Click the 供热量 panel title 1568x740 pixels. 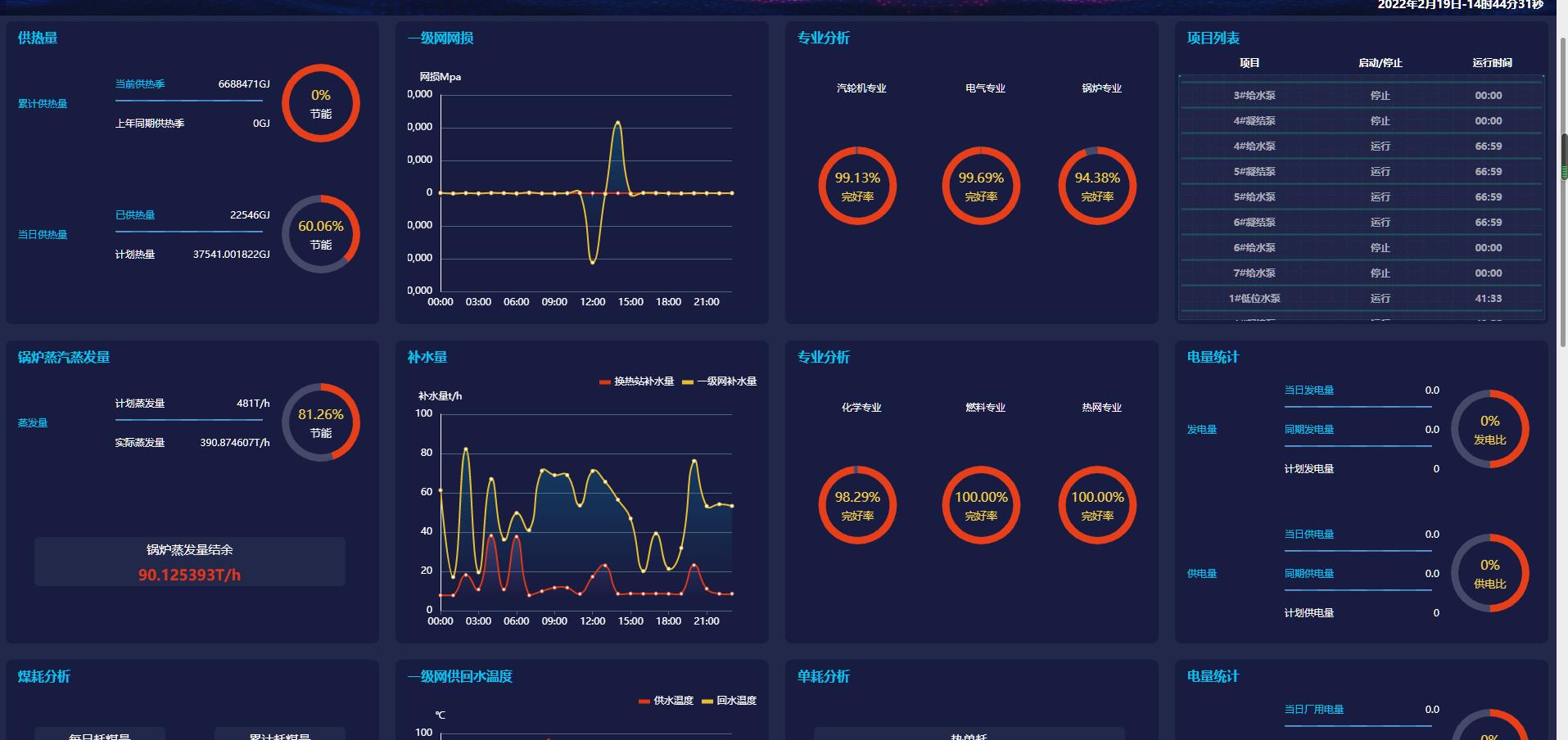tap(38, 38)
